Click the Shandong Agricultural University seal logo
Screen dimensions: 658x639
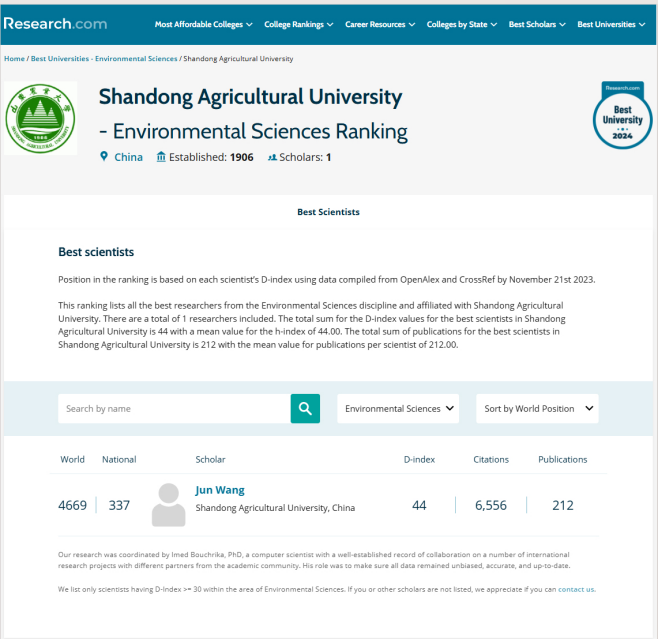pyautogui.click(x=41, y=120)
